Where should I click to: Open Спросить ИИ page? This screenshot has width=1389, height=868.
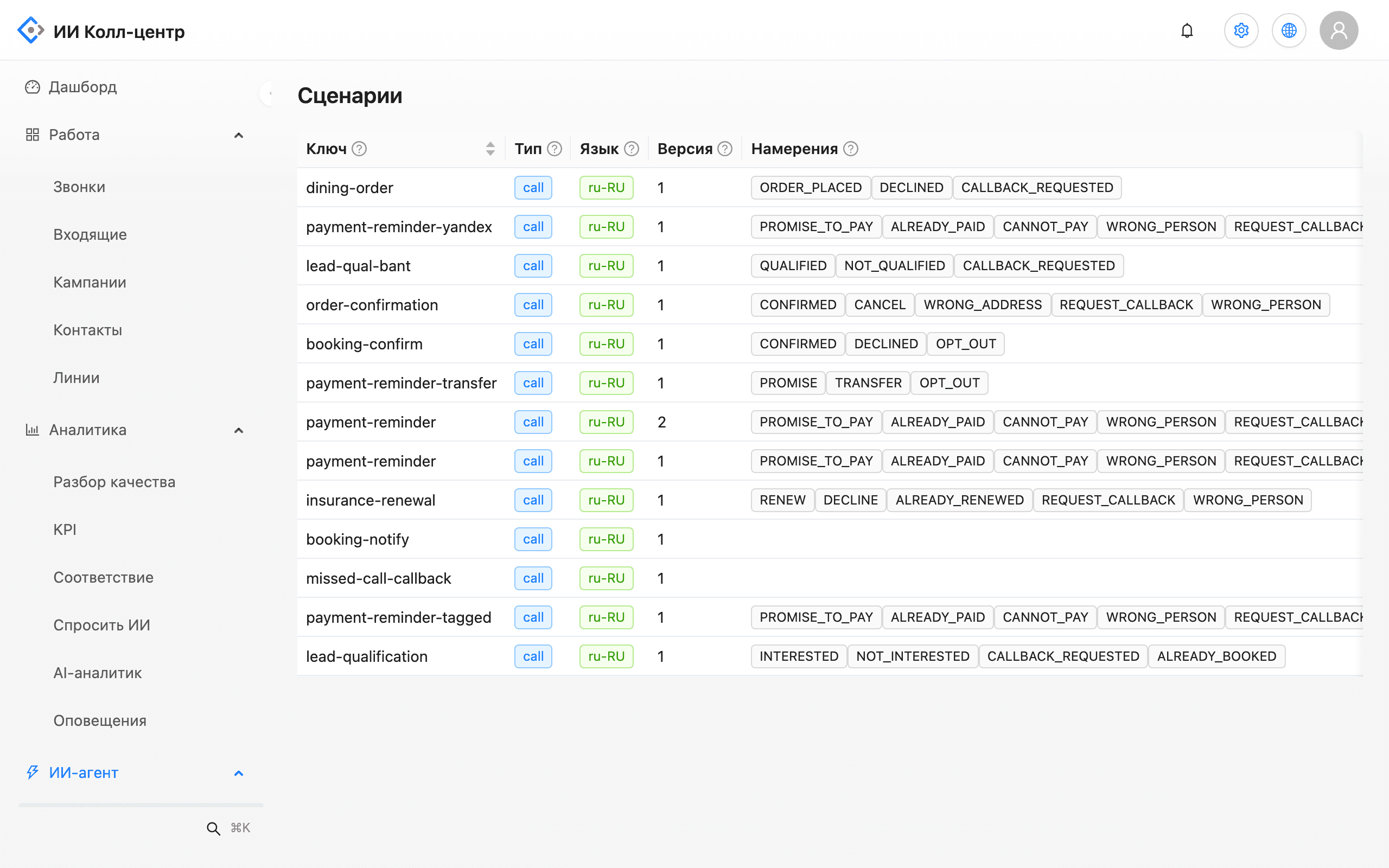tap(101, 624)
